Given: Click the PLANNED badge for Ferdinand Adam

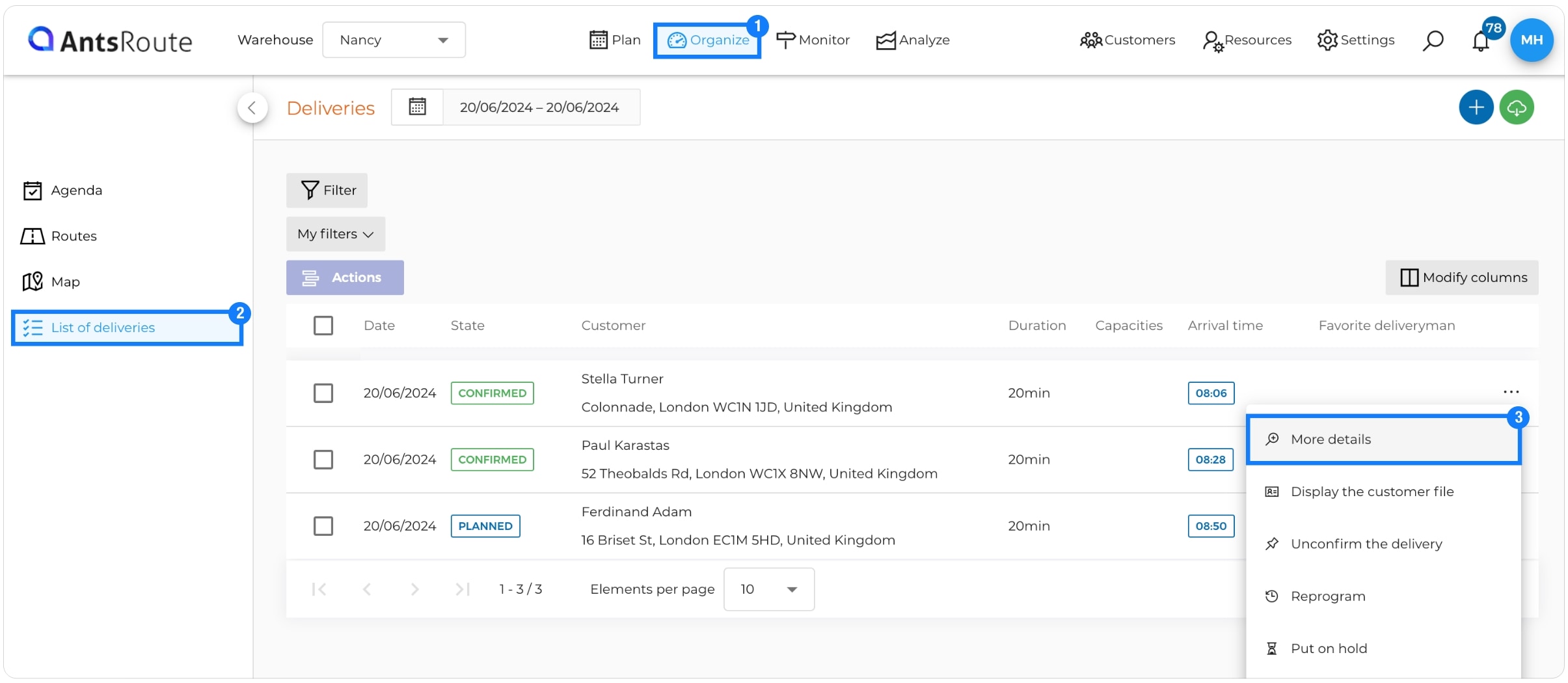Looking at the screenshot, I should tap(485, 526).
